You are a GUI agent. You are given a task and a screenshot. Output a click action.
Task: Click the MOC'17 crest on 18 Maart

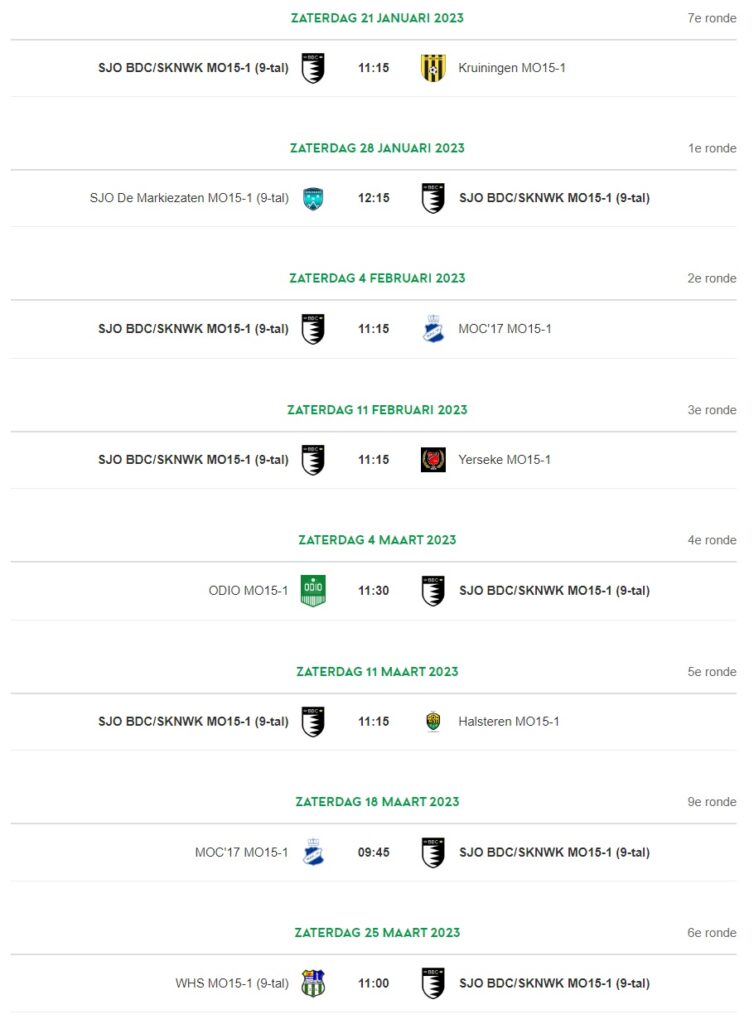pos(313,852)
